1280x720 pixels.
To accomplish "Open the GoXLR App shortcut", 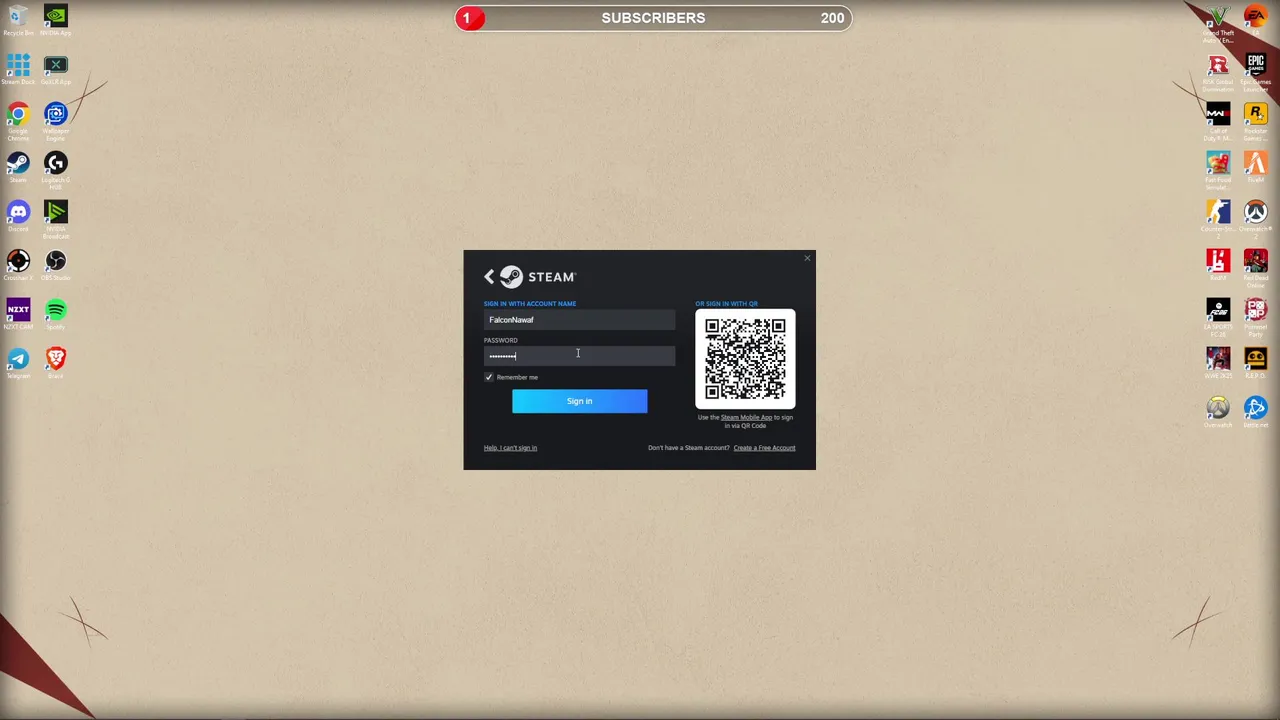I will click(x=56, y=69).
